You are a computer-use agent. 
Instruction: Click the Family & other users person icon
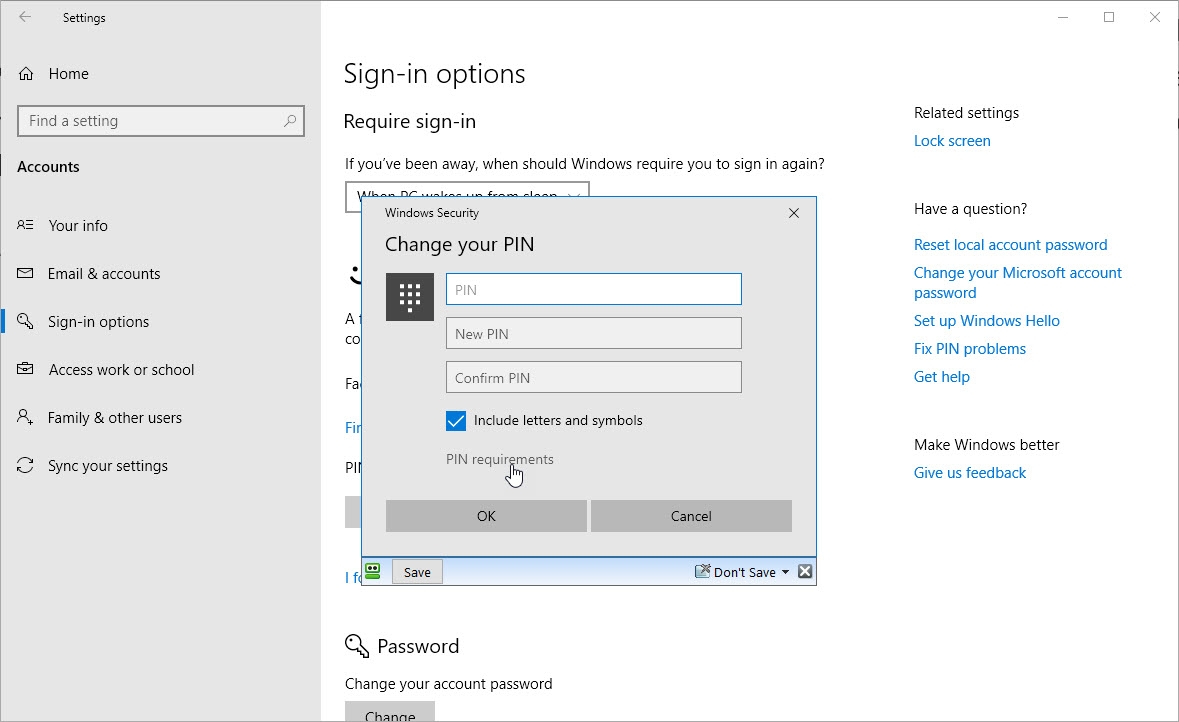[25, 417]
